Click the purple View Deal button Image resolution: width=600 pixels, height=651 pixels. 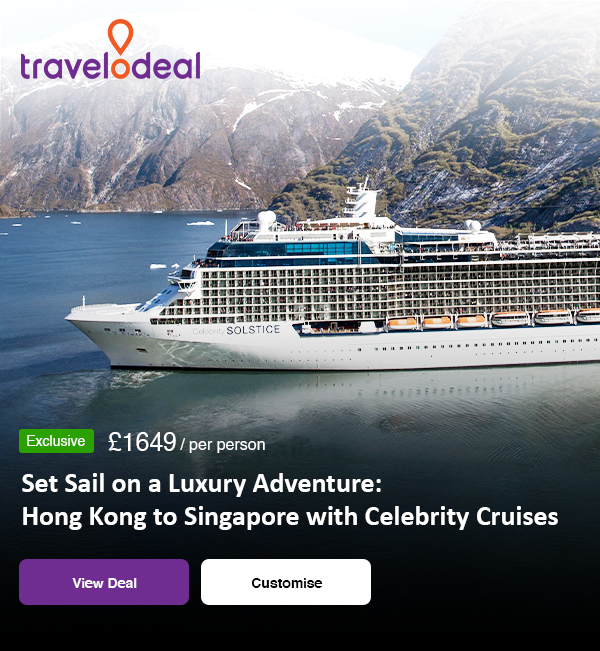[104, 582]
